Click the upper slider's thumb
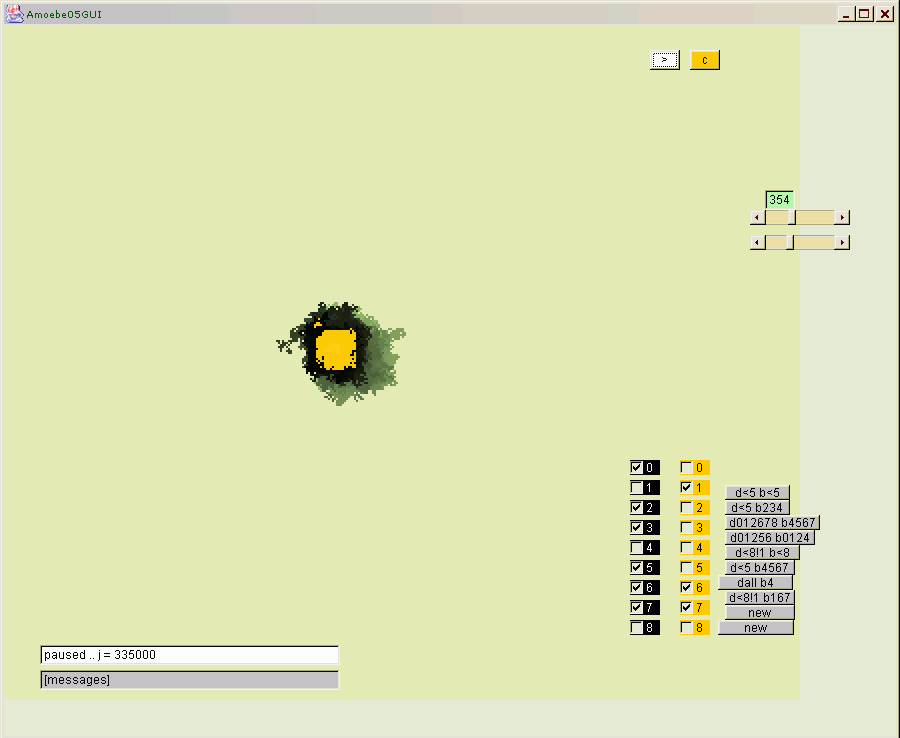The image size is (900, 738). pyautogui.click(x=792, y=217)
